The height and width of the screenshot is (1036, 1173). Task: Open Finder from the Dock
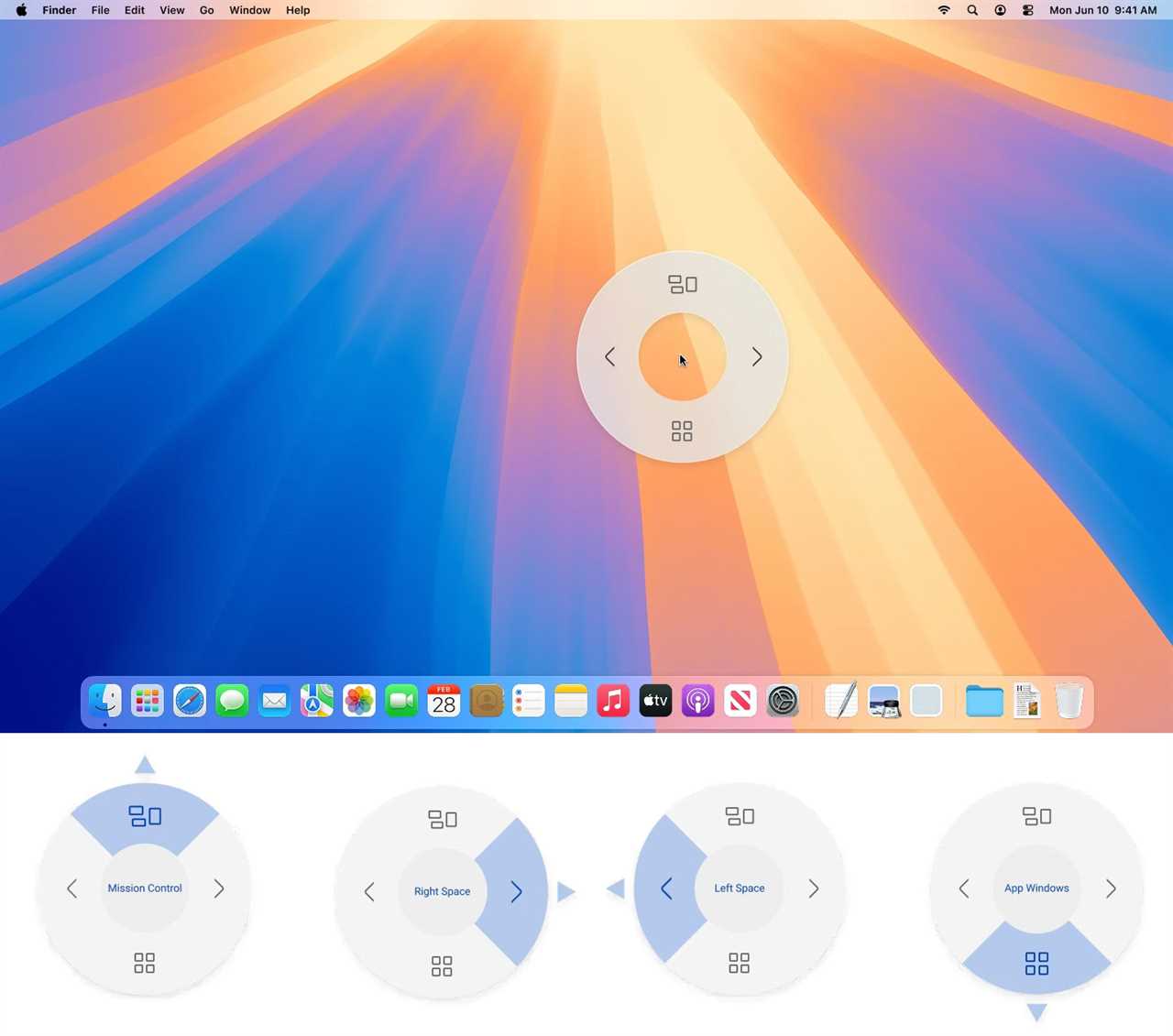click(x=105, y=702)
